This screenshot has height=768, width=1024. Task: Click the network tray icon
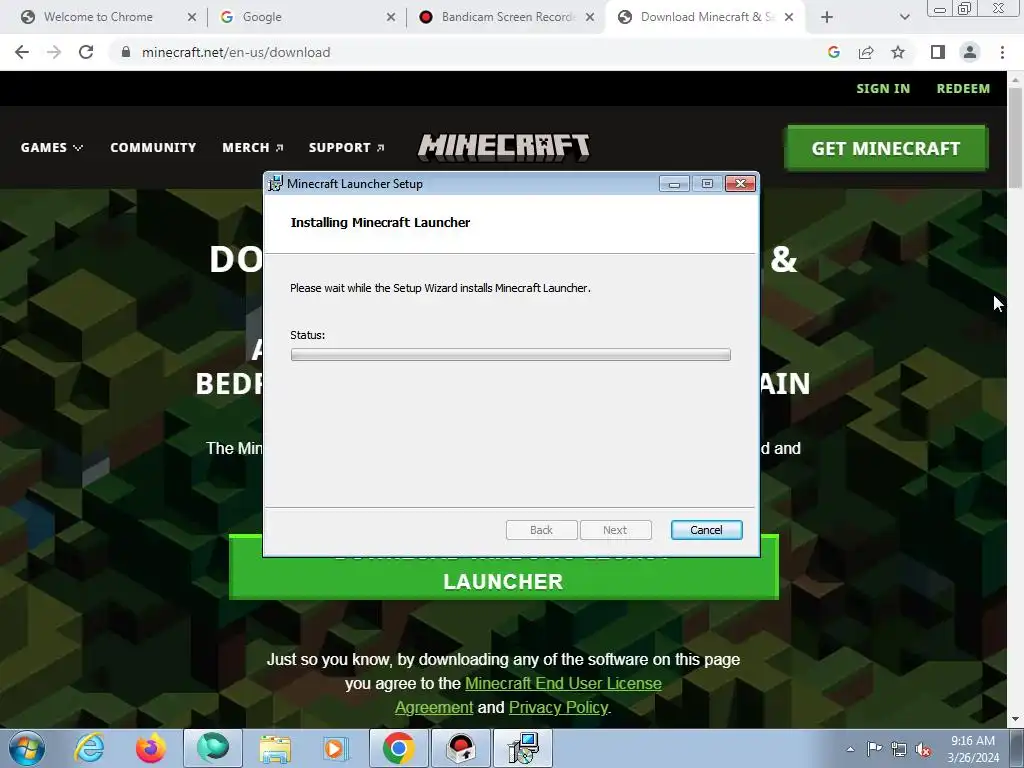pos(899,749)
